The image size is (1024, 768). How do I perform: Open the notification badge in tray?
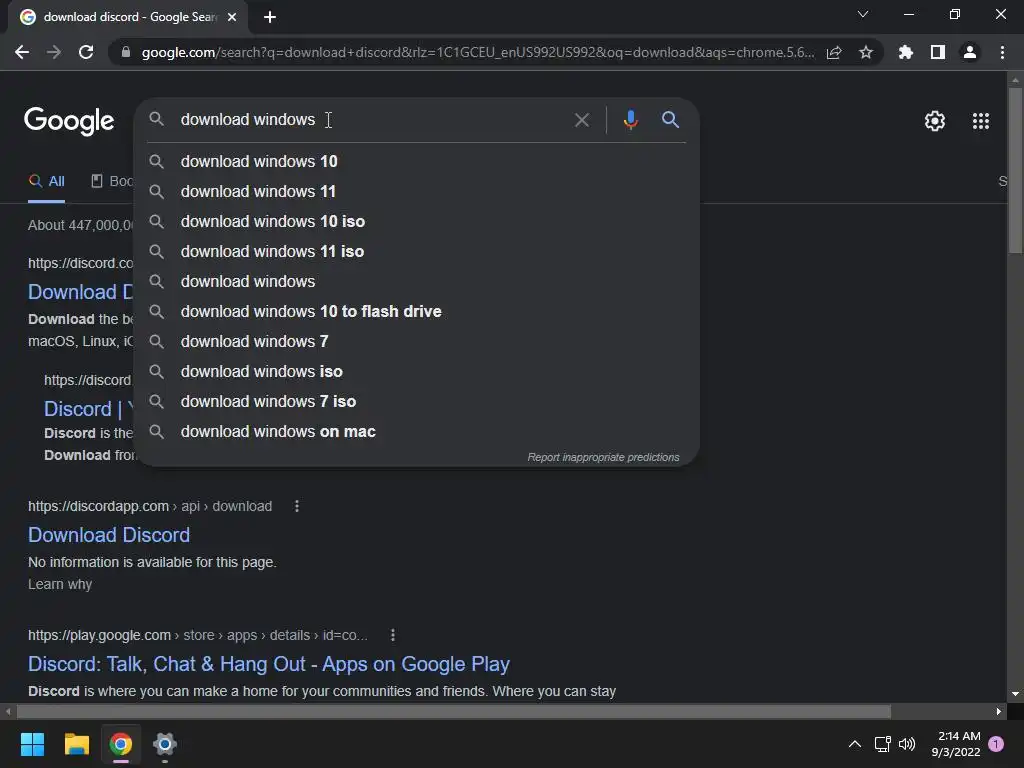click(996, 744)
